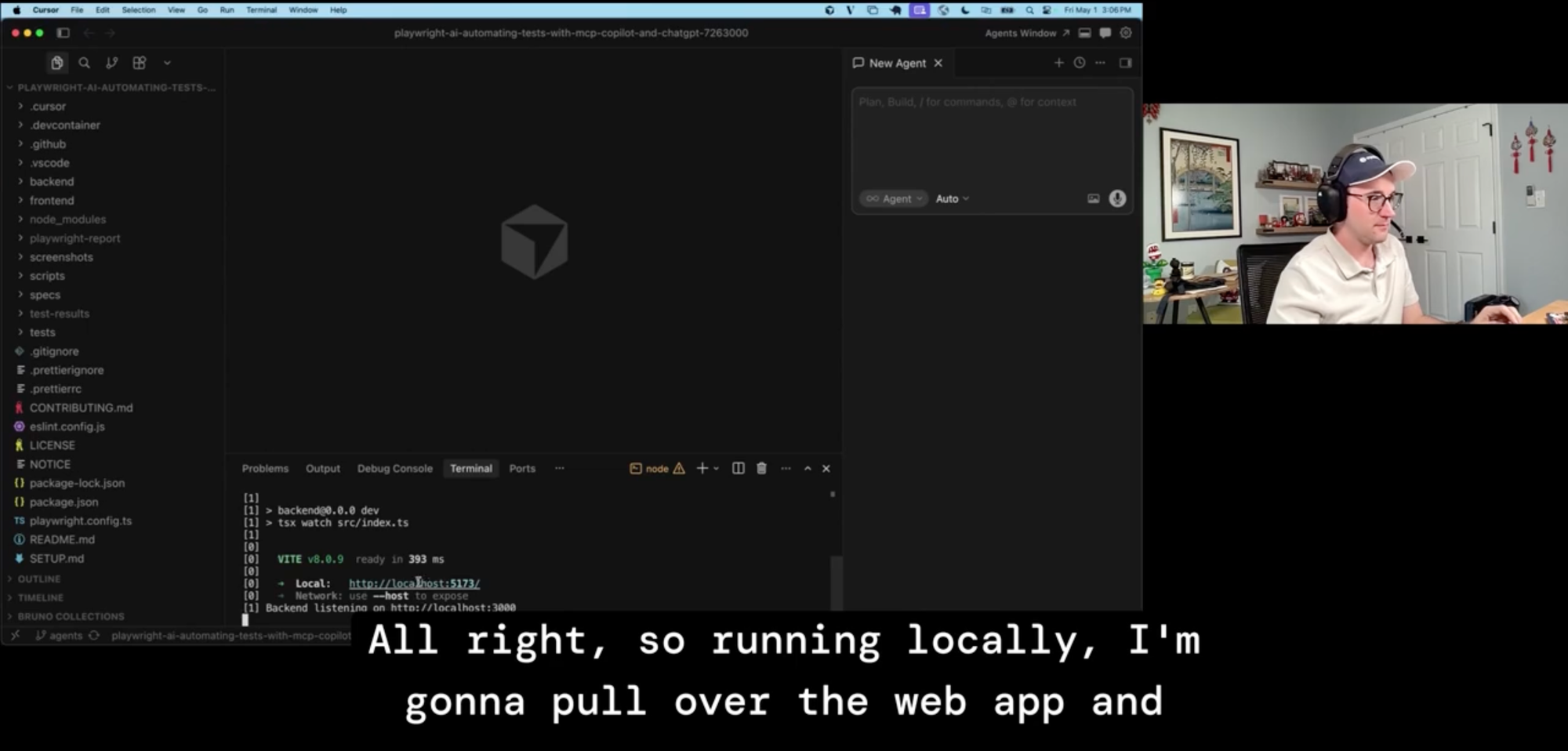Open the Apple menu
Viewport: 1568px width, 751px height.
16,10
